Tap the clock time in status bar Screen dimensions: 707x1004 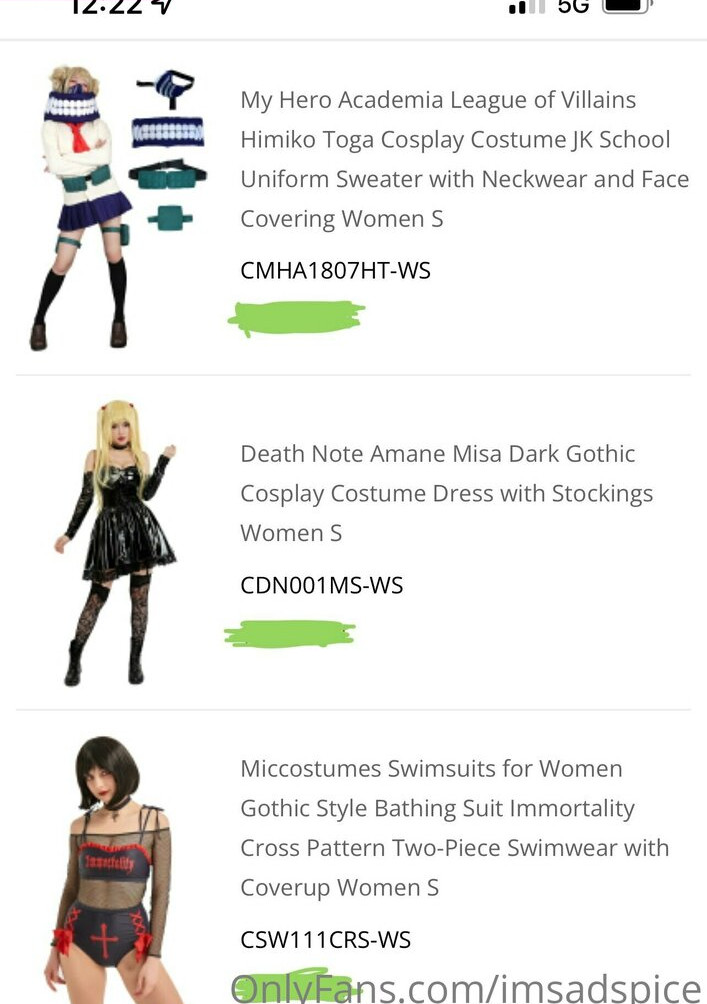point(106,6)
